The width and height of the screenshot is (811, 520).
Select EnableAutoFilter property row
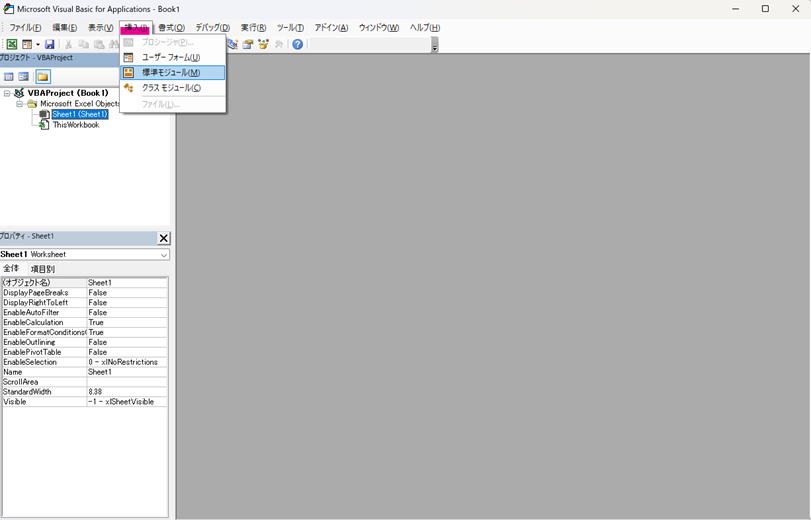coord(84,313)
